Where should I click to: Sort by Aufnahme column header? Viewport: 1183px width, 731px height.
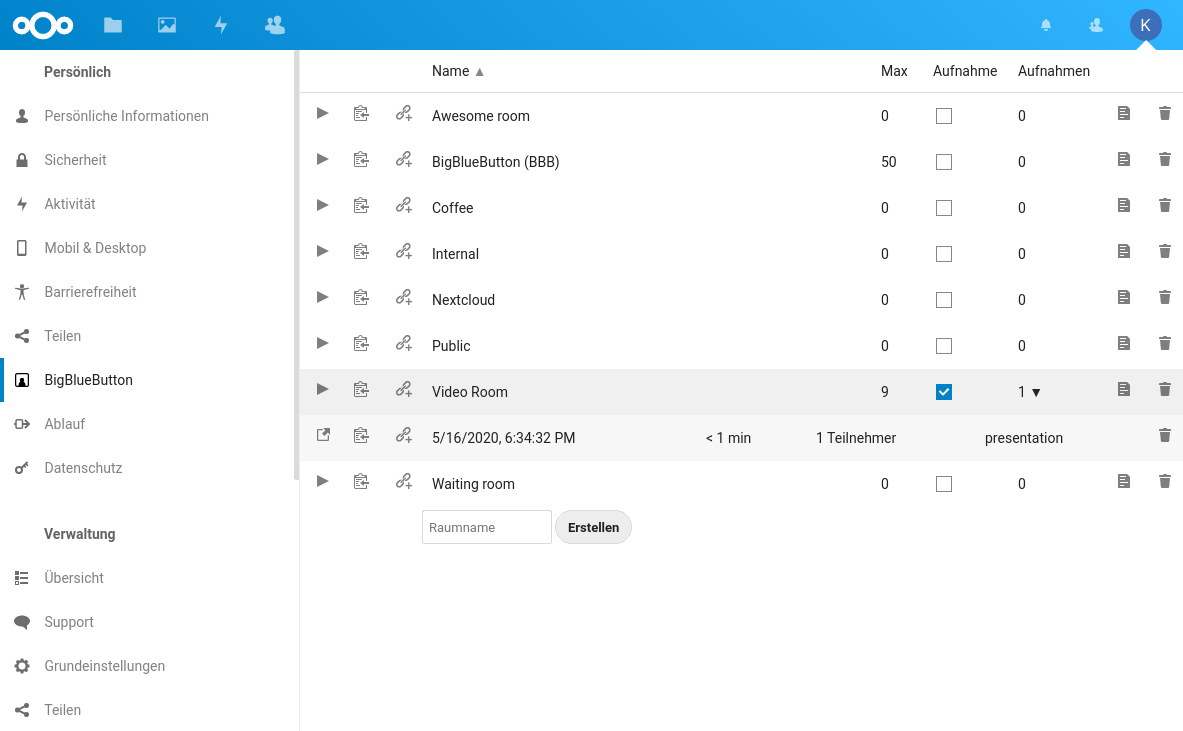(965, 71)
